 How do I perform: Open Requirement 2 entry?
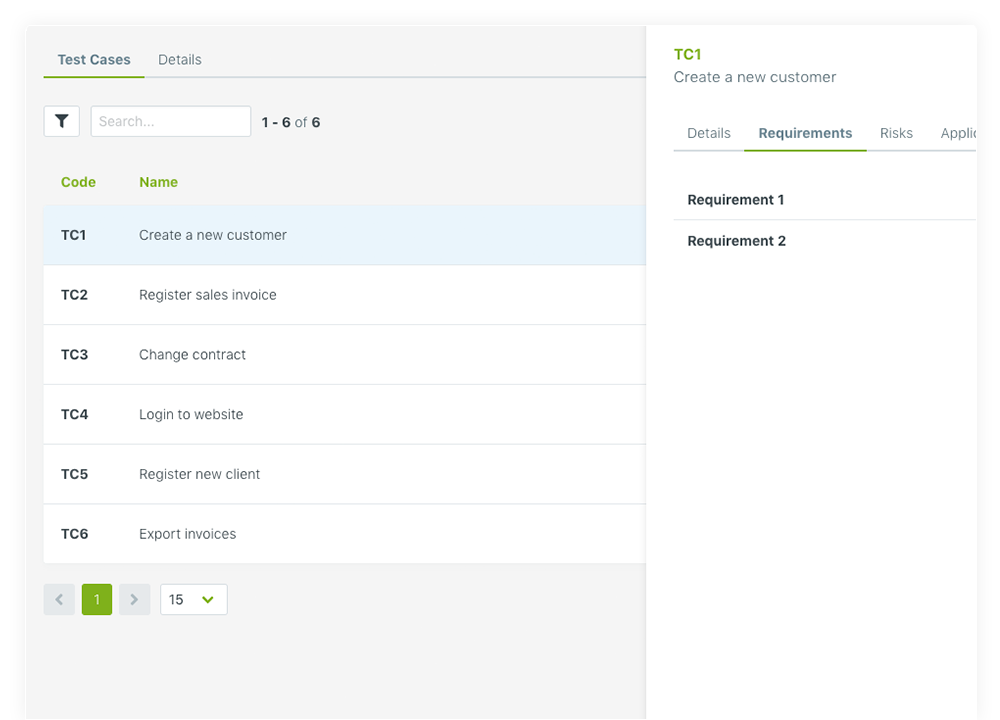pos(825,241)
